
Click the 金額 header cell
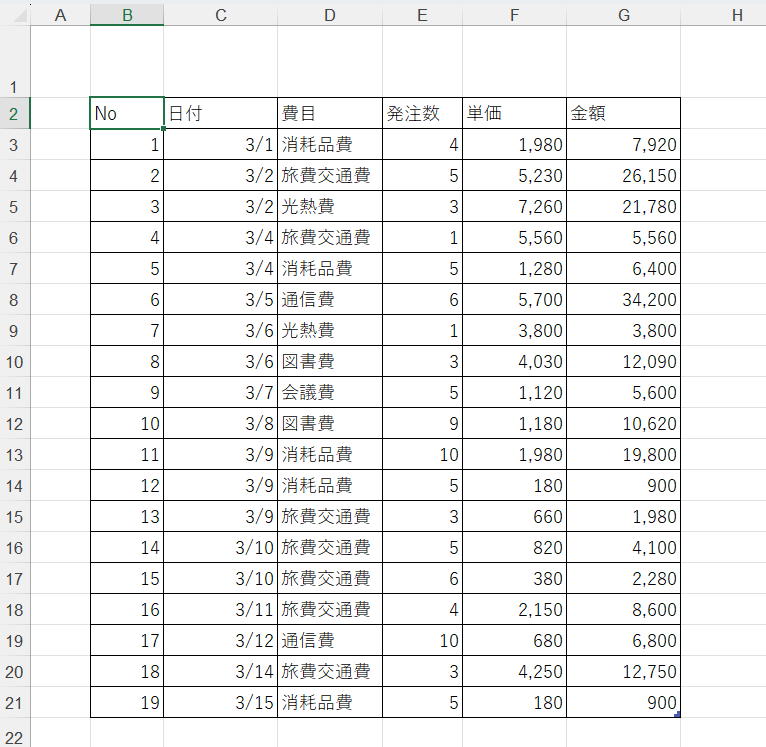(x=623, y=113)
